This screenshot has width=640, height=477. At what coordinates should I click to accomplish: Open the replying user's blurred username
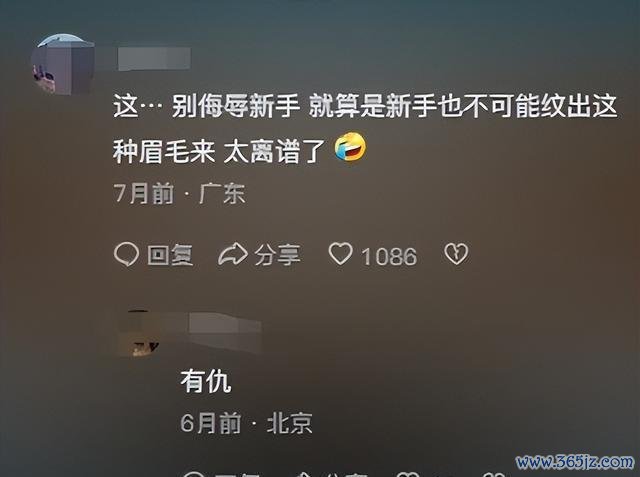coord(225,324)
